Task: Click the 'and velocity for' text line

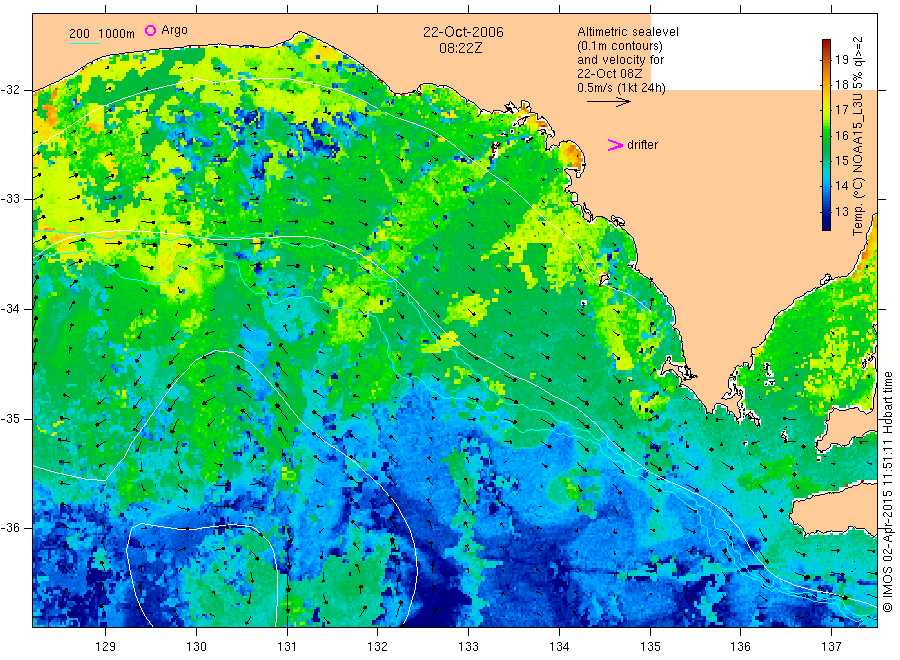Action: coord(620,60)
